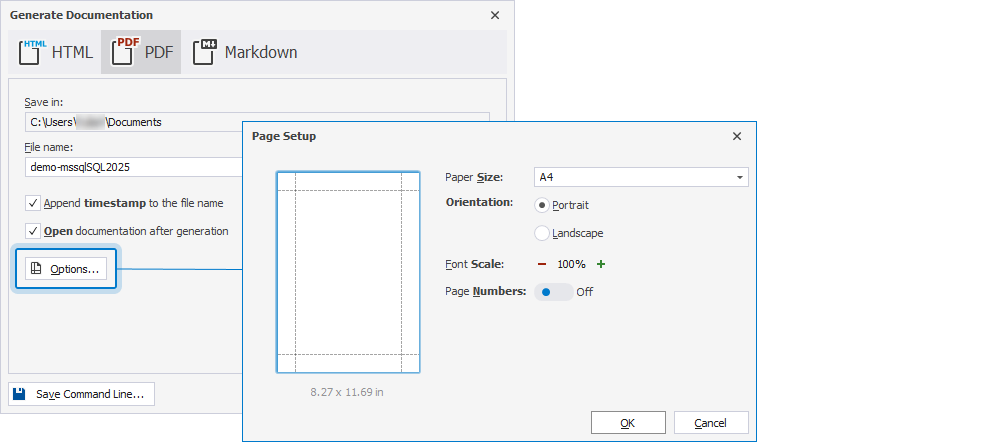
Task: Click the 8.27 x 11.69 in size text
Action: click(x=347, y=392)
